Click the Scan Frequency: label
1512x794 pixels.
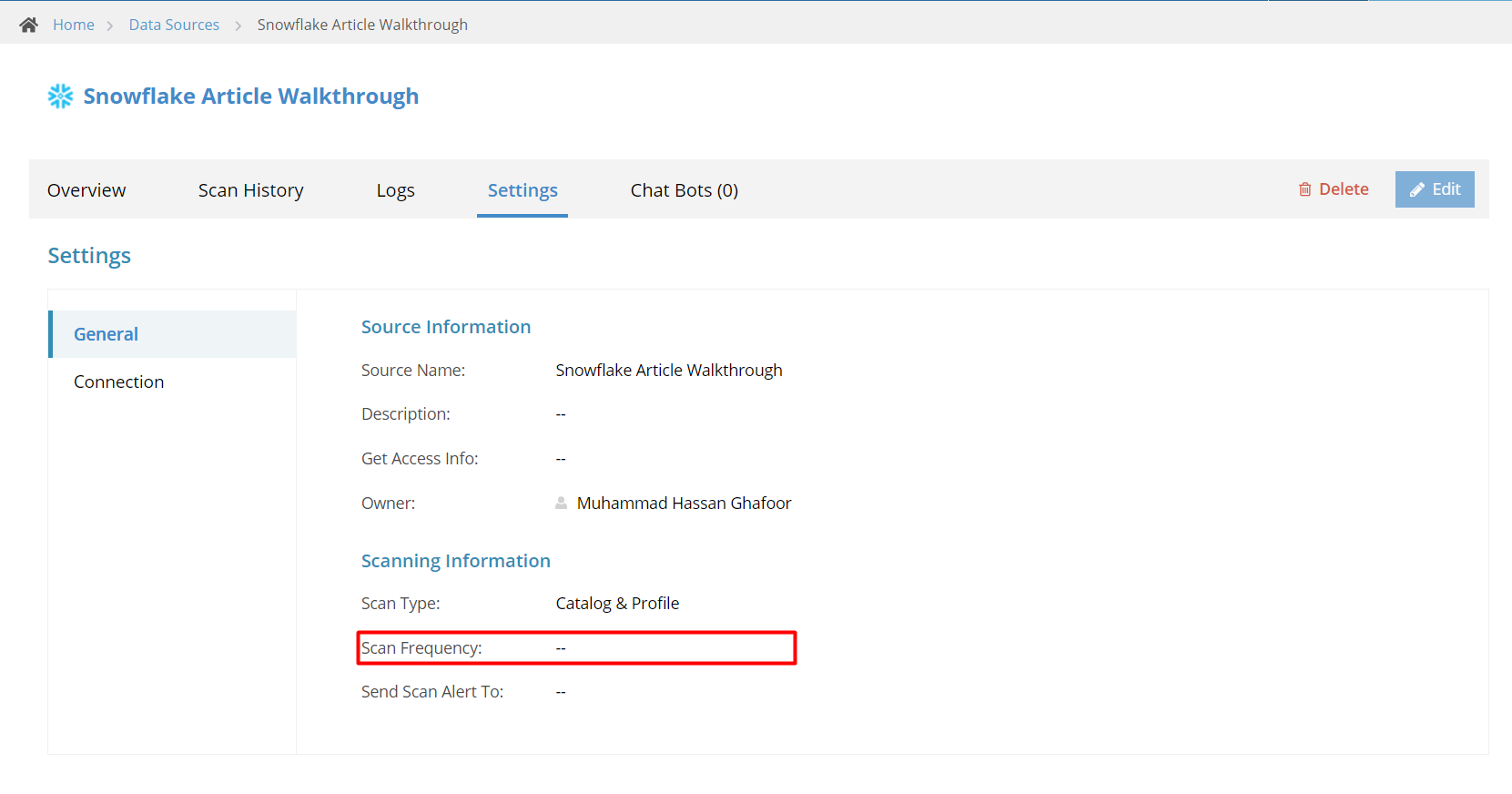click(x=421, y=647)
